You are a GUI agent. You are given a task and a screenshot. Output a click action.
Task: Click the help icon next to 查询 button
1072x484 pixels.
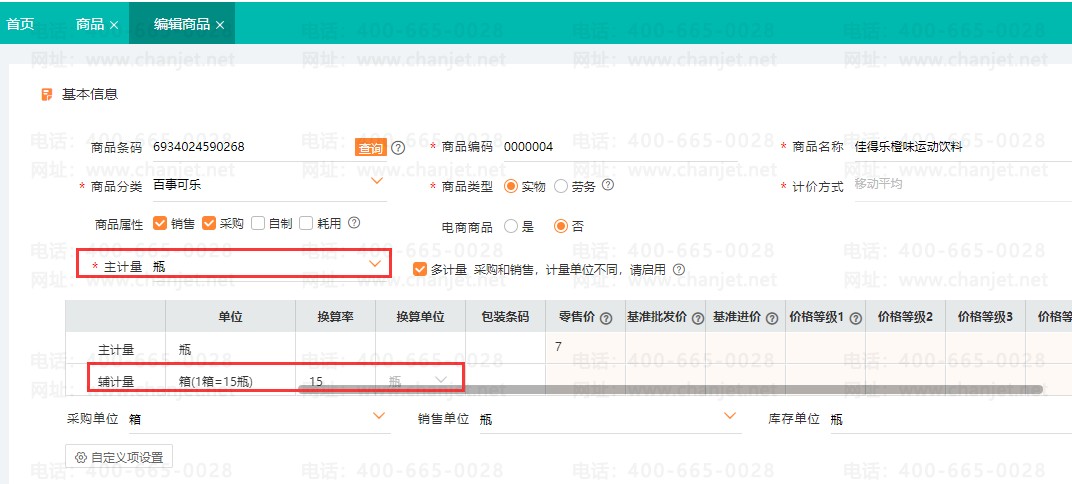point(398,148)
